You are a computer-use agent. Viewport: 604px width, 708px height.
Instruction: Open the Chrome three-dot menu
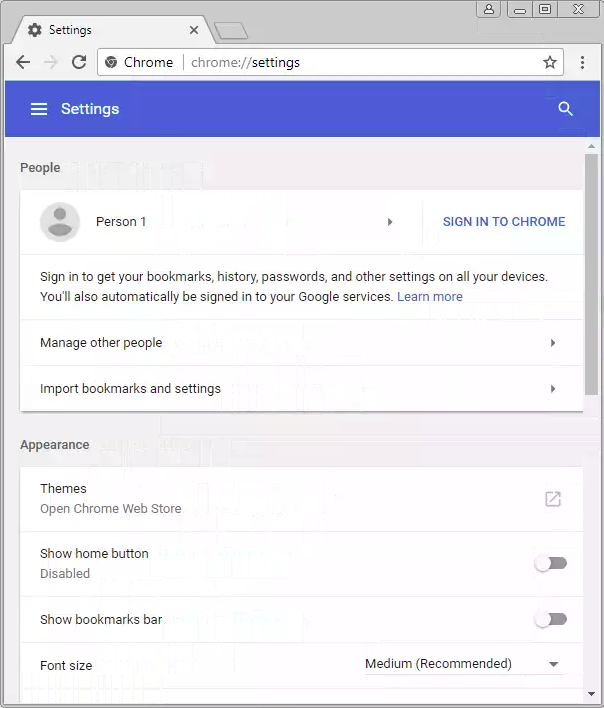(582, 62)
